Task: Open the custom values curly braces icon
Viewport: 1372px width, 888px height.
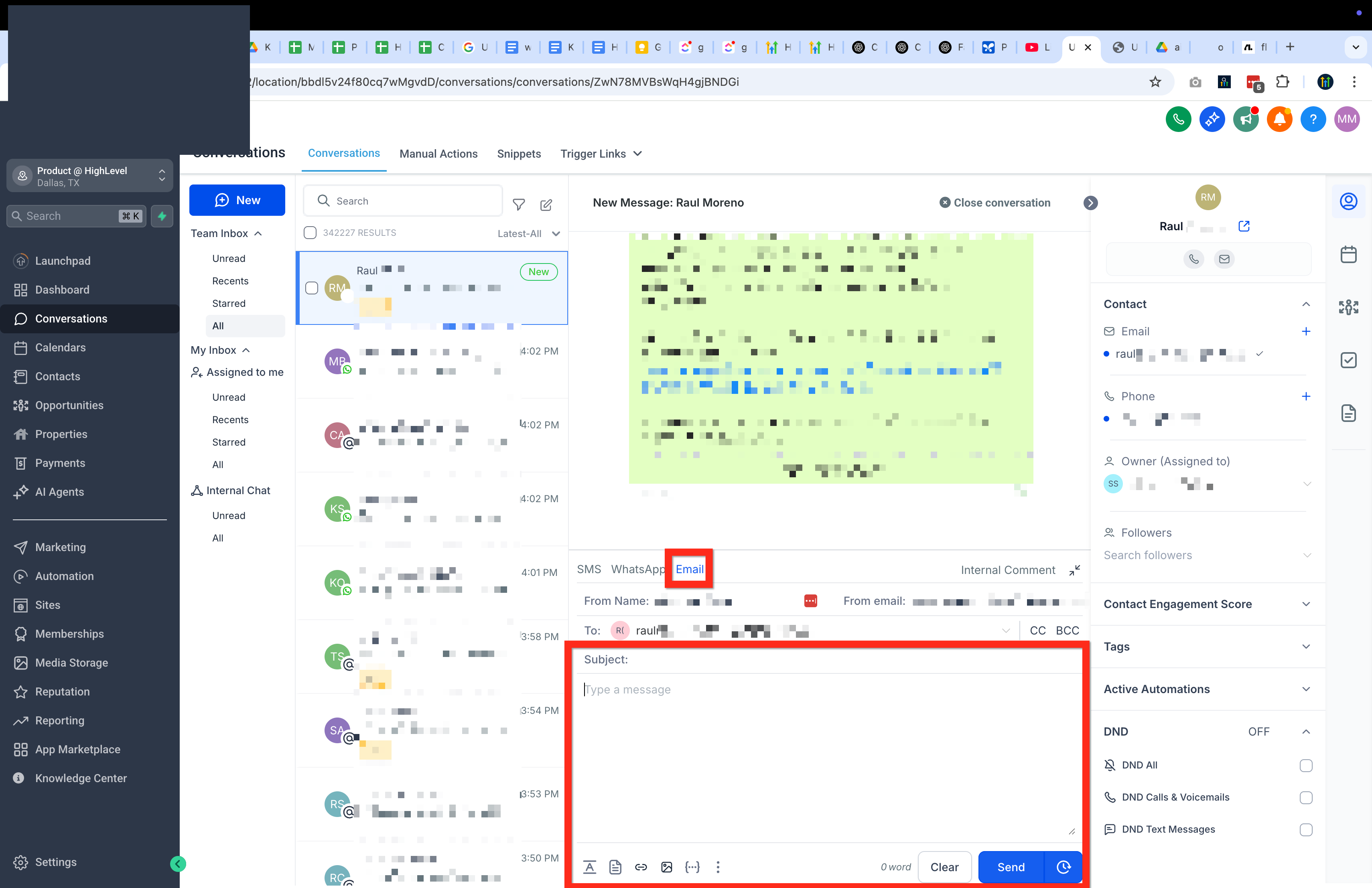Action: [x=692, y=867]
